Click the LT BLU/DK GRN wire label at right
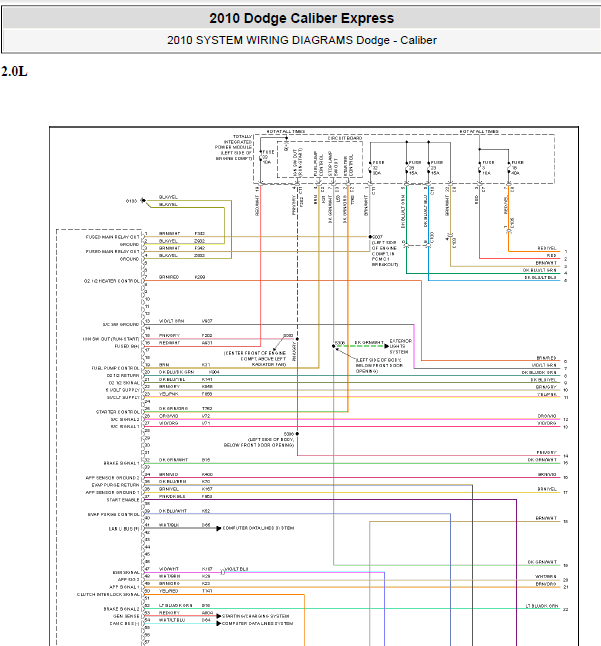Image resolution: width=601 pixels, height=646 pixels. tap(542, 606)
